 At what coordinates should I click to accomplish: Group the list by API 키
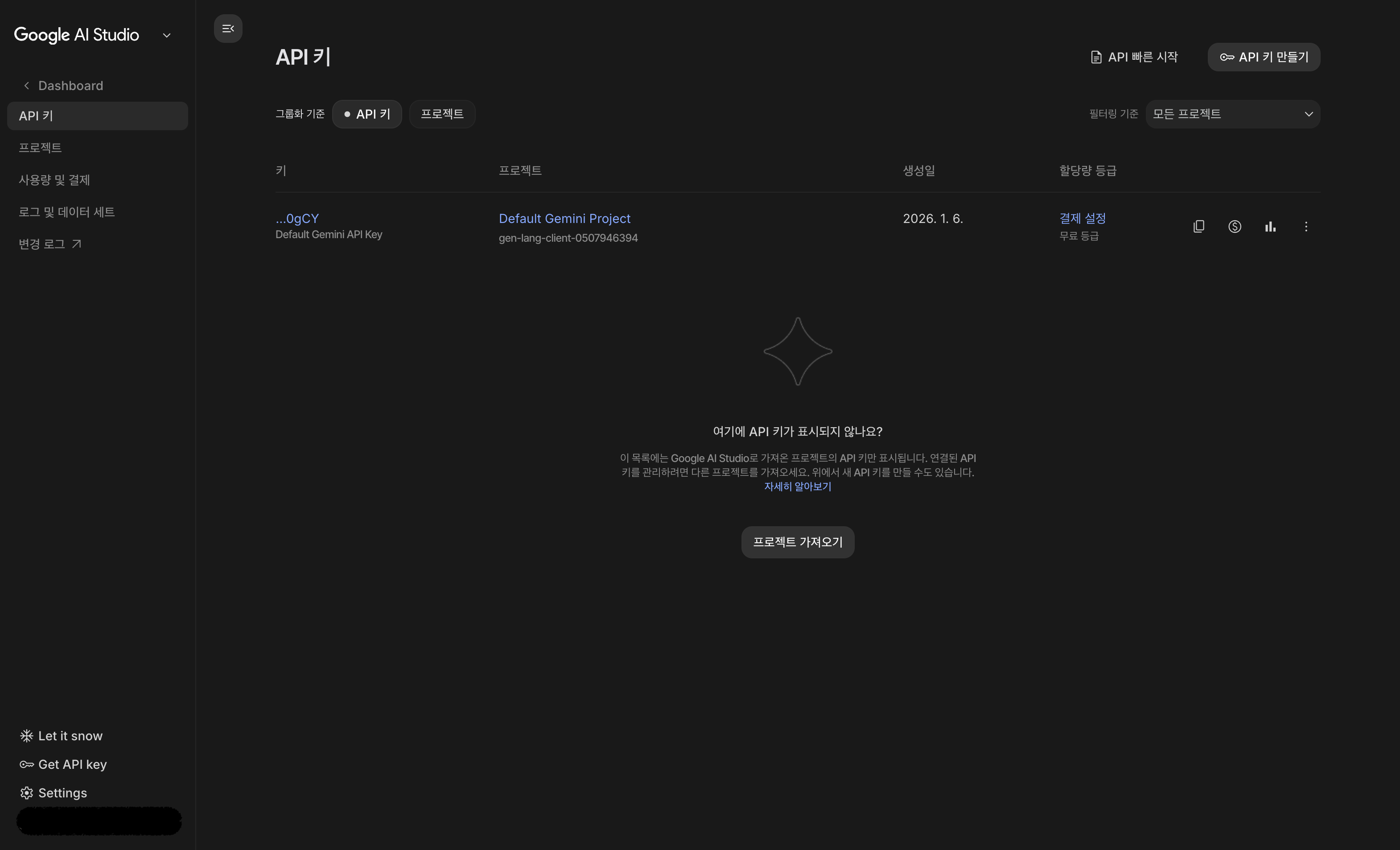pos(367,114)
